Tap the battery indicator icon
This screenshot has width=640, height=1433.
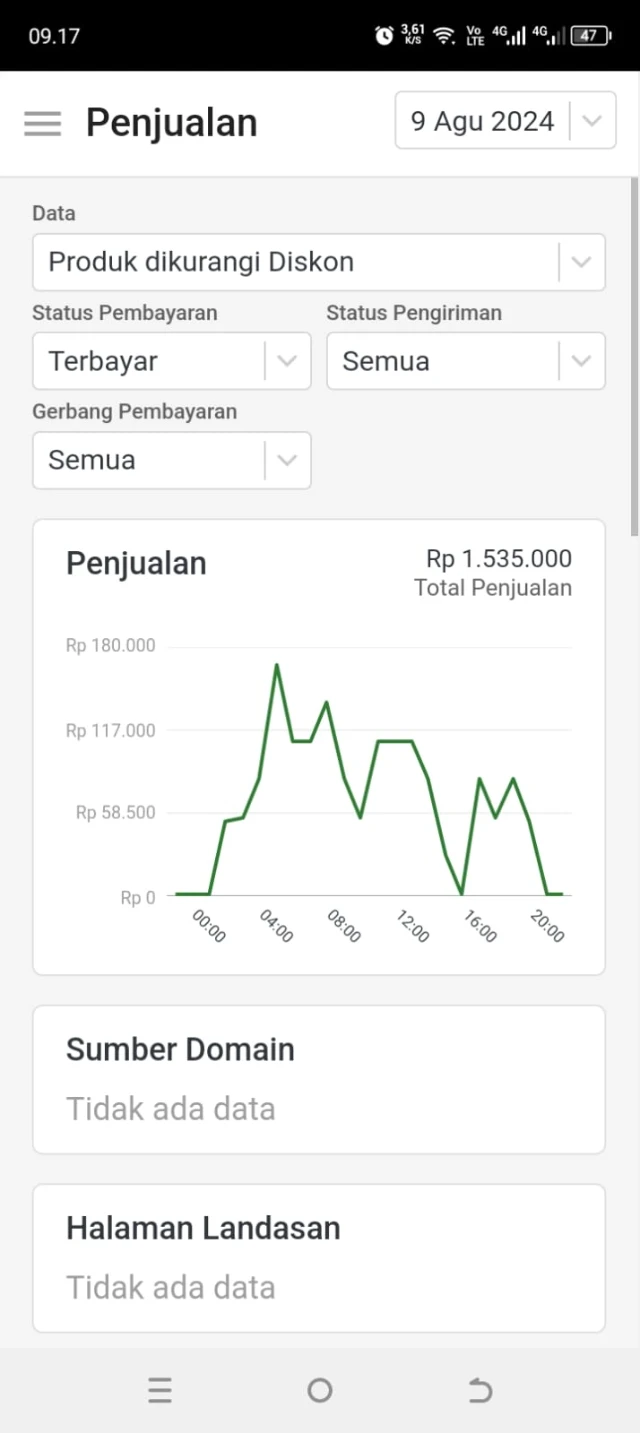590,36
